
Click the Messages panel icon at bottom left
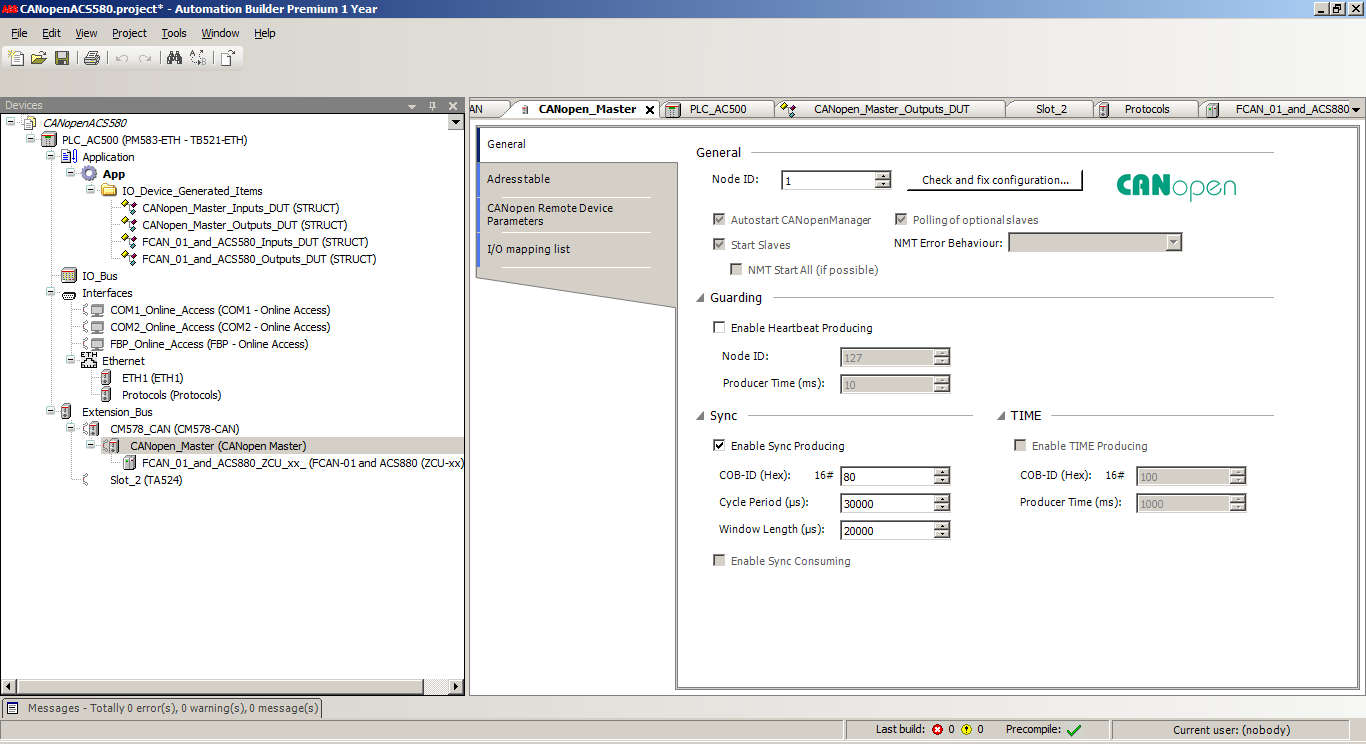coord(13,708)
